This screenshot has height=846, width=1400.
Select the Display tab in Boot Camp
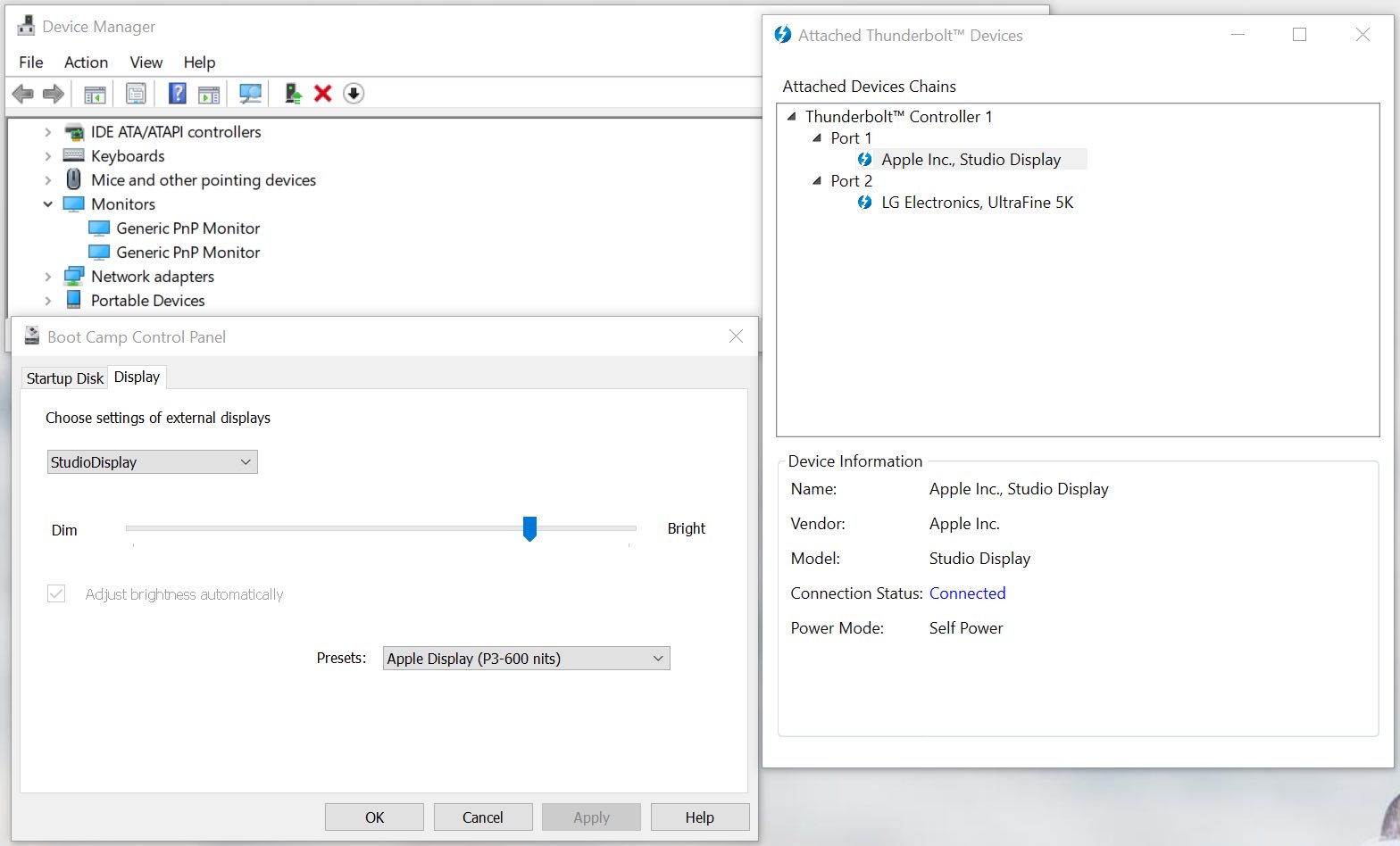click(x=137, y=377)
